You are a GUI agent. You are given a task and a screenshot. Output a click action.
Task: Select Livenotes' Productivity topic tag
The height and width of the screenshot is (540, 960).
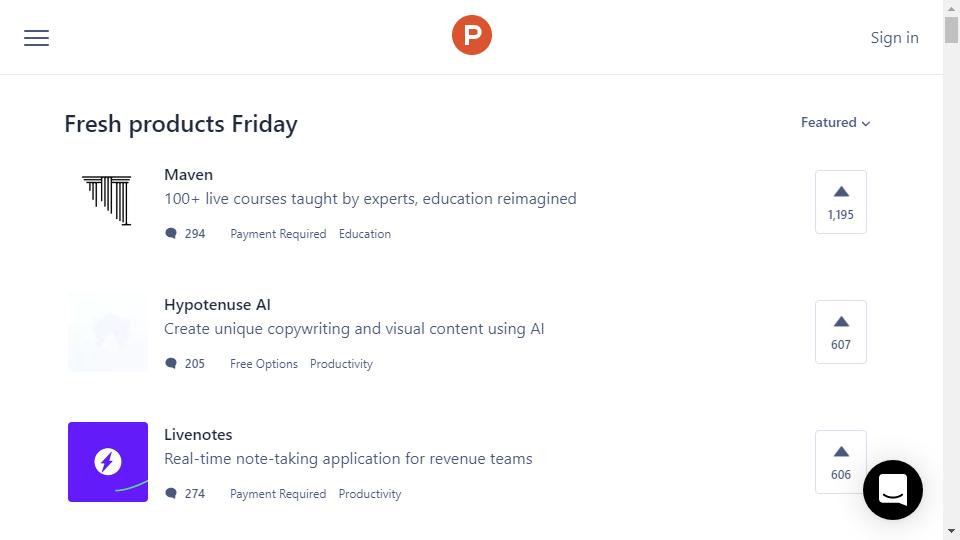tap(370, 494)
